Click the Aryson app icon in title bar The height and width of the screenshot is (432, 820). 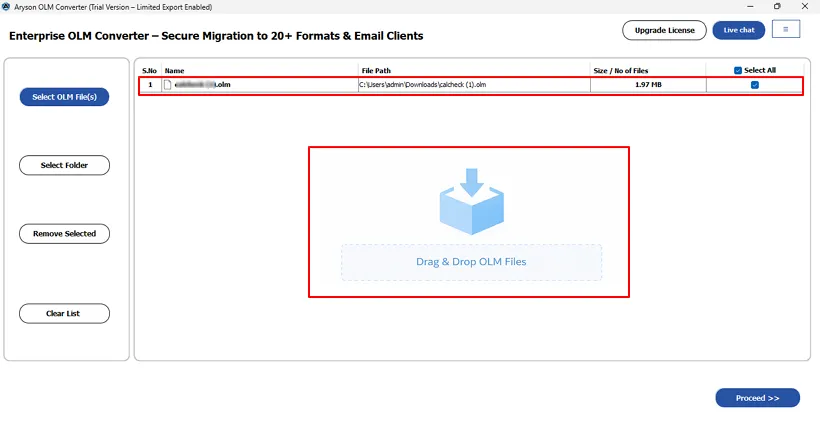(x=6, y=7)
